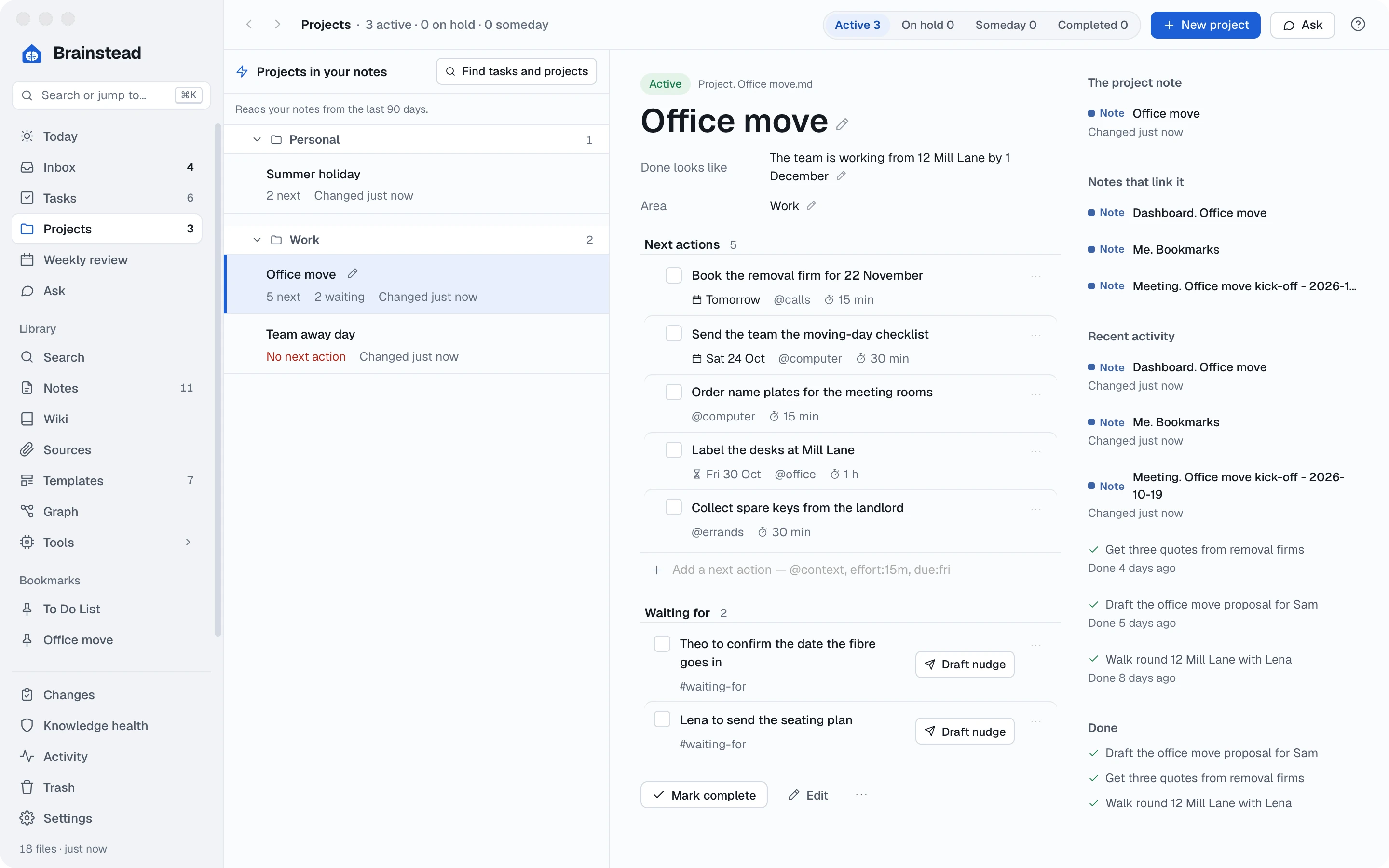The width and height of the screenshot is (1389, 868).
Task: Click the Ask button in the top bar
Action: (1302, 25)
